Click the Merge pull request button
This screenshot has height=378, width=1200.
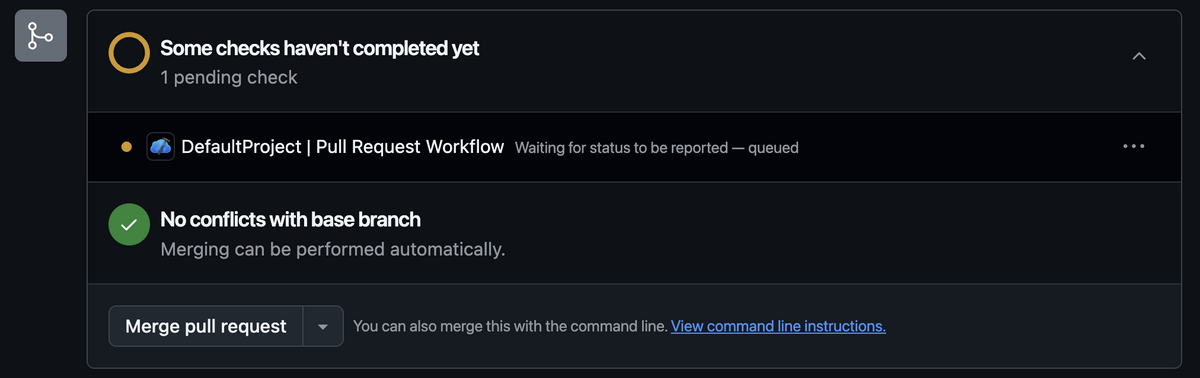(x=206, y=326)
